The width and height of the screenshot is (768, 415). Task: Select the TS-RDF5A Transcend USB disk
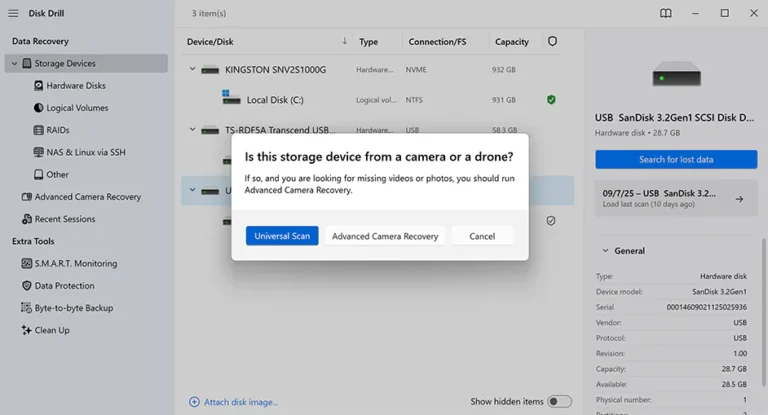280,130
